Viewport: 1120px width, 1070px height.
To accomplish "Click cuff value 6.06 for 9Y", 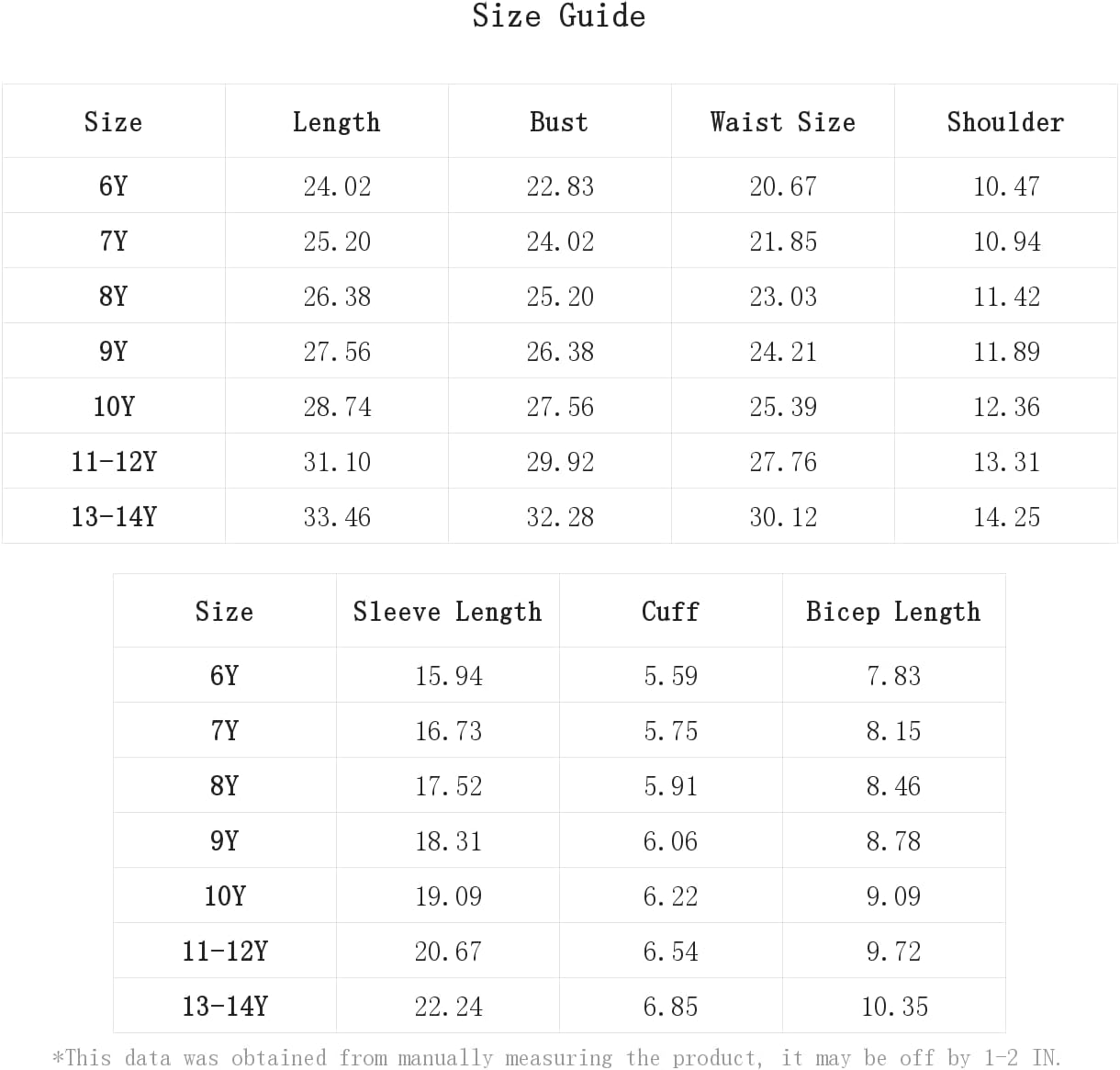I will (x=670, y=841).
